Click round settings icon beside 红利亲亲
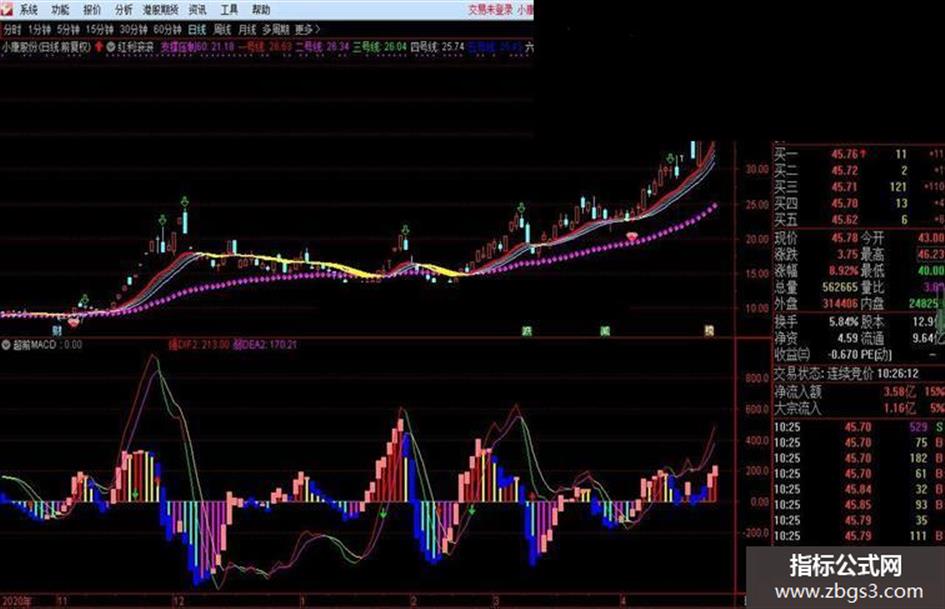Screen dimensions: 945x609 click(111, 46)
